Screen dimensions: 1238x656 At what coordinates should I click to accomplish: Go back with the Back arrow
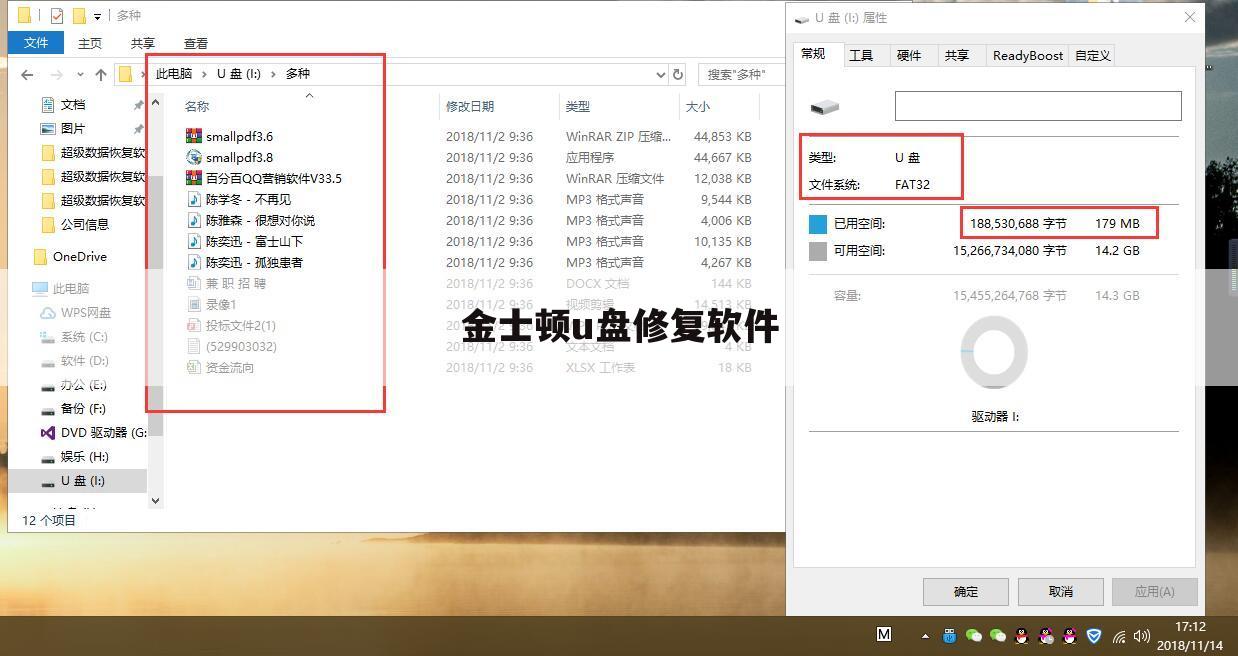27,74
